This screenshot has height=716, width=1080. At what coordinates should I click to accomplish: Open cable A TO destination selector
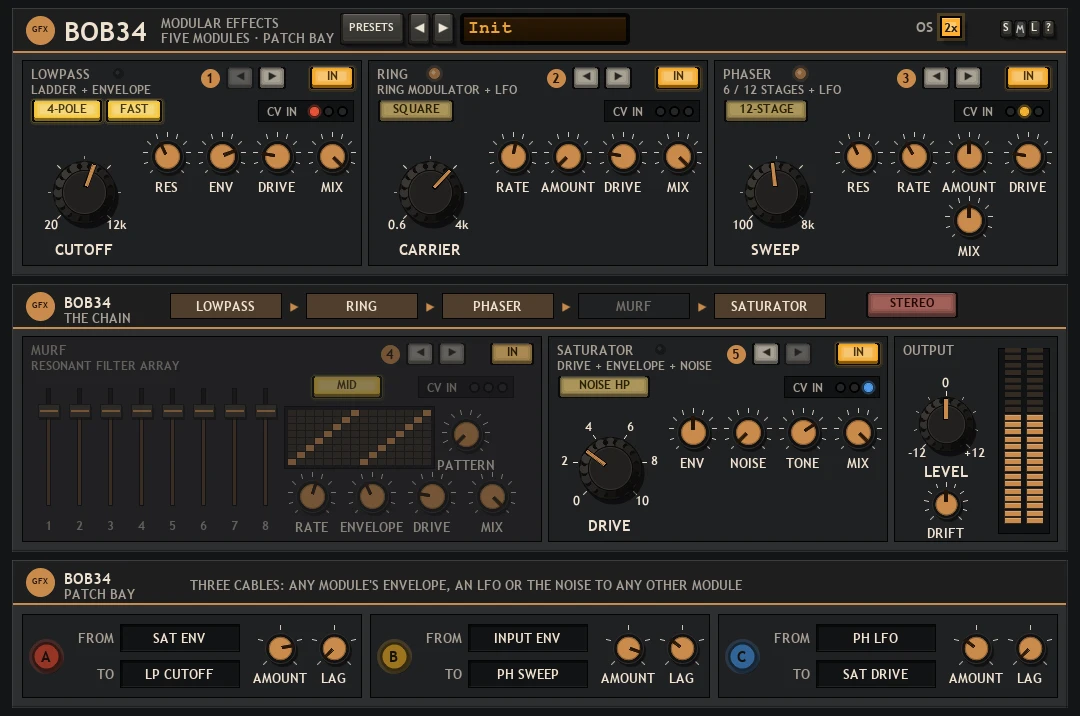180,674
